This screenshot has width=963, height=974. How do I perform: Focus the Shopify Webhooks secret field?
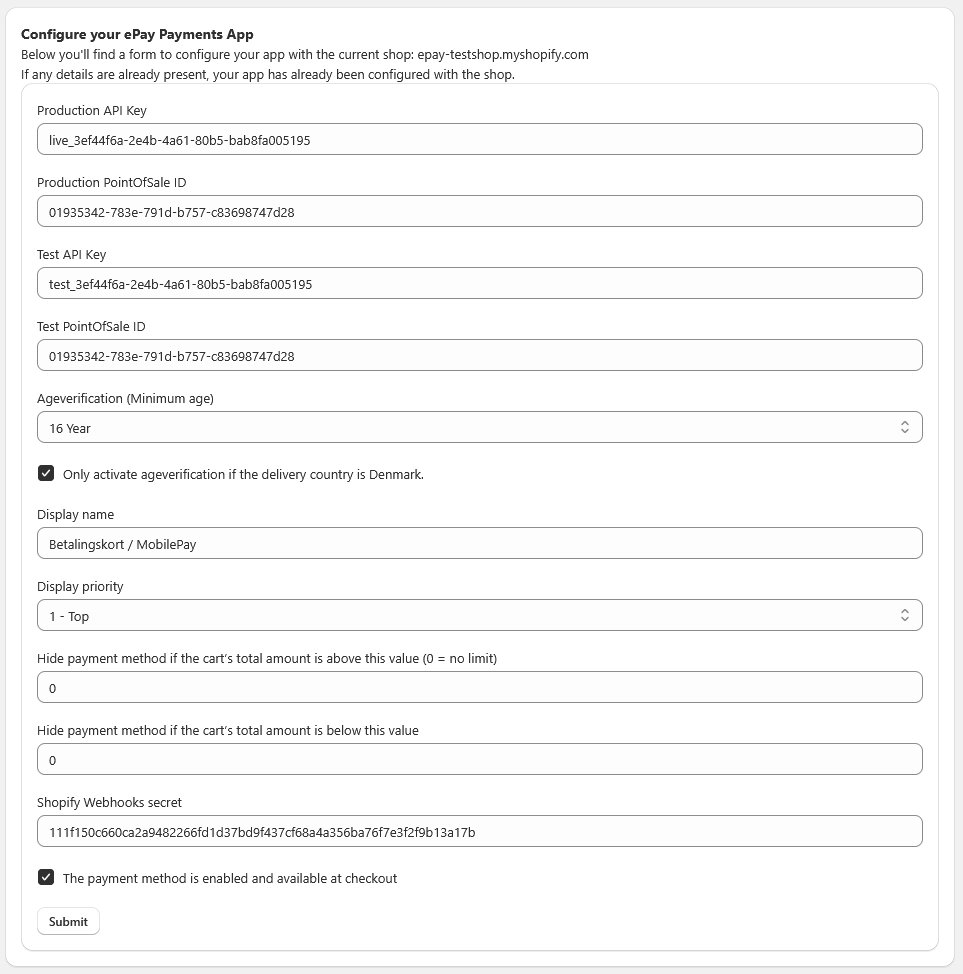[x=478, y=830]
